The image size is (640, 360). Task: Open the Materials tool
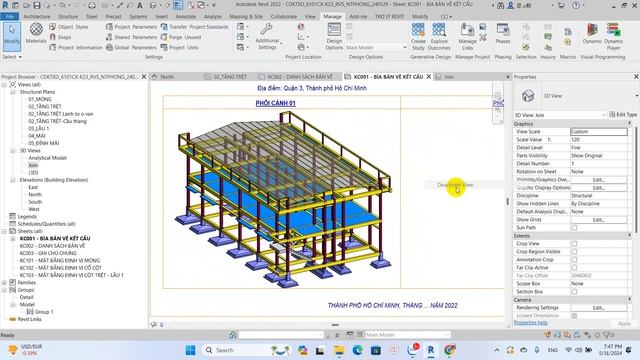[x=36, y=33]
